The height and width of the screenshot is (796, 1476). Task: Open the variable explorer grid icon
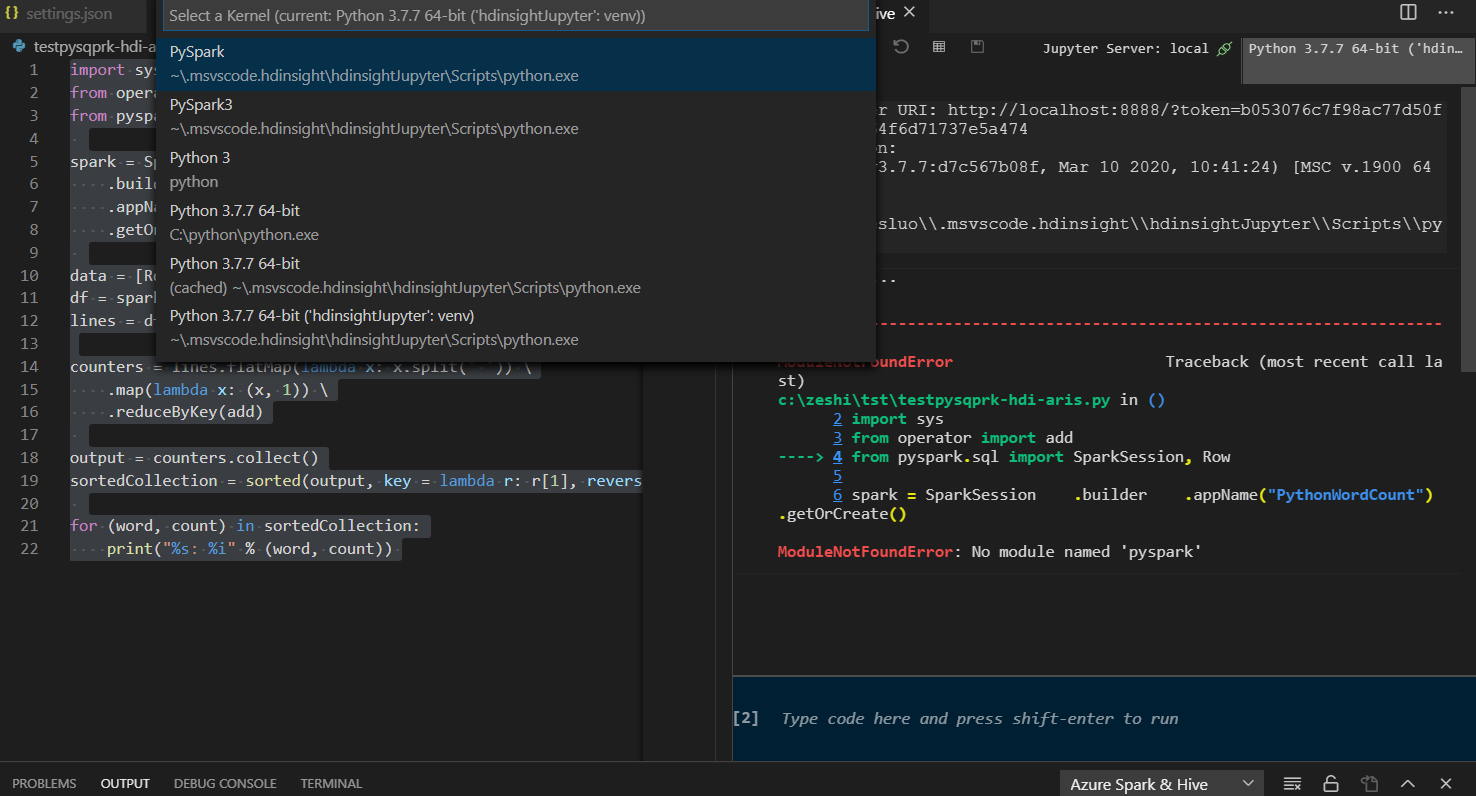[938, 46]
